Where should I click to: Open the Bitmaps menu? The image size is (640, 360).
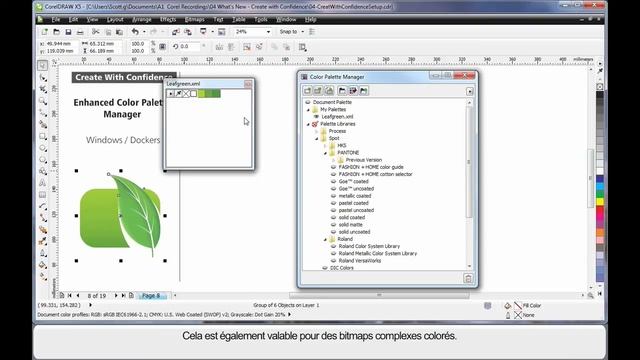(x=195, y=20)
